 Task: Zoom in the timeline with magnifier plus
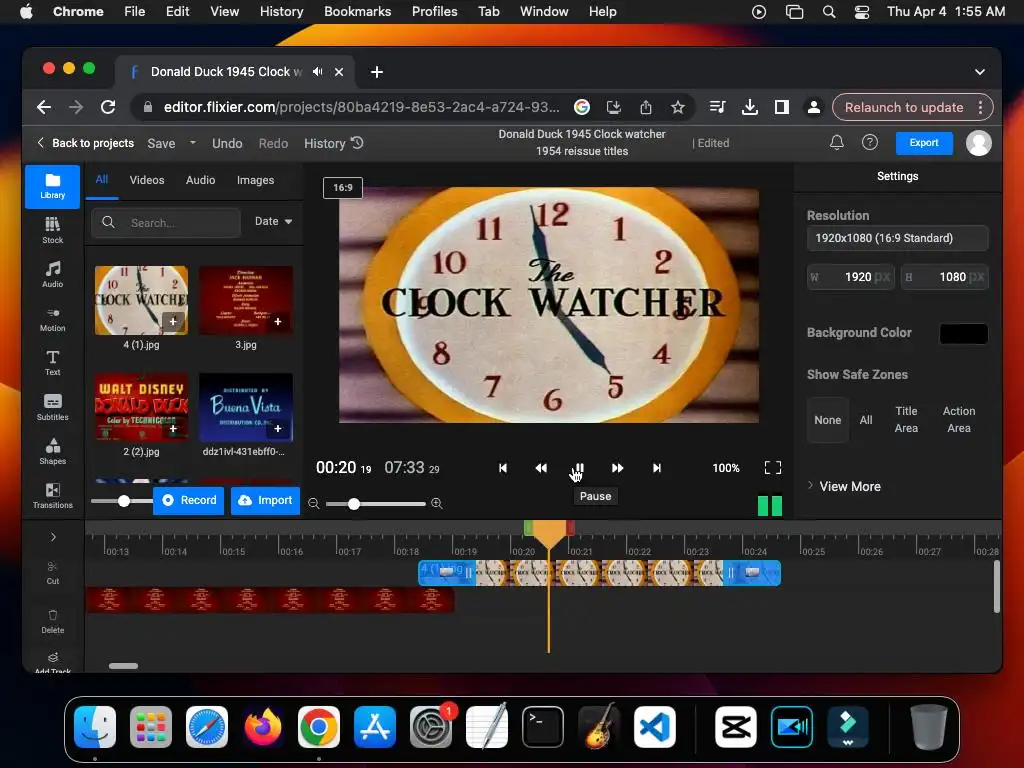coord(437,504)
